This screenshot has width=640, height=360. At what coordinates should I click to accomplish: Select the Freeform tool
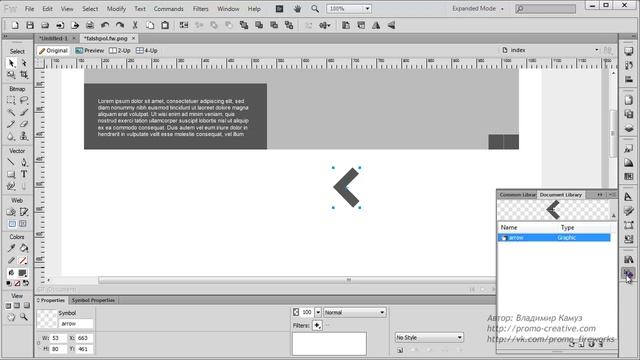(x=11, y=186)
